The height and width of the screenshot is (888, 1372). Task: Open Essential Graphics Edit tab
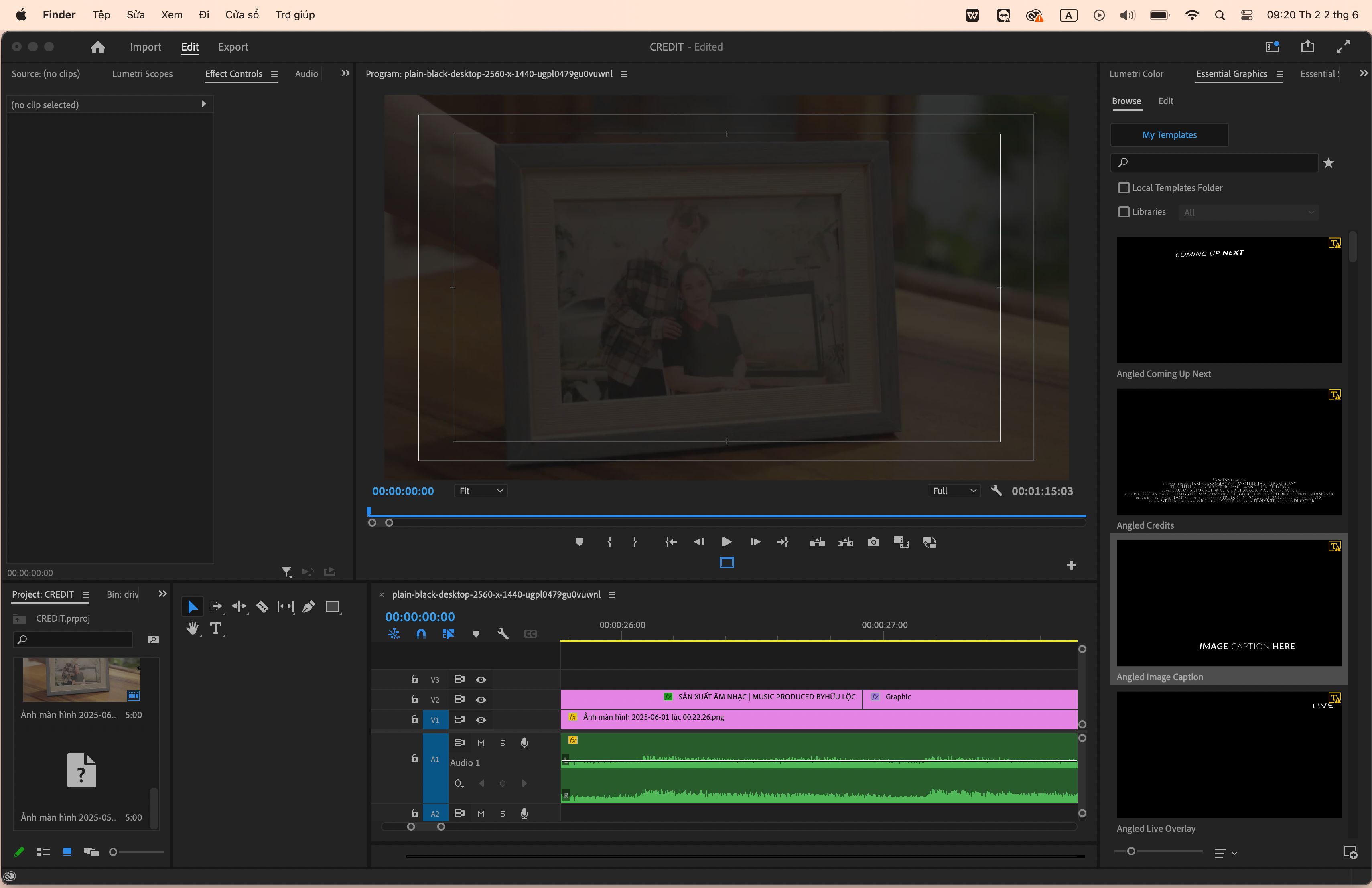[1166, 101]
